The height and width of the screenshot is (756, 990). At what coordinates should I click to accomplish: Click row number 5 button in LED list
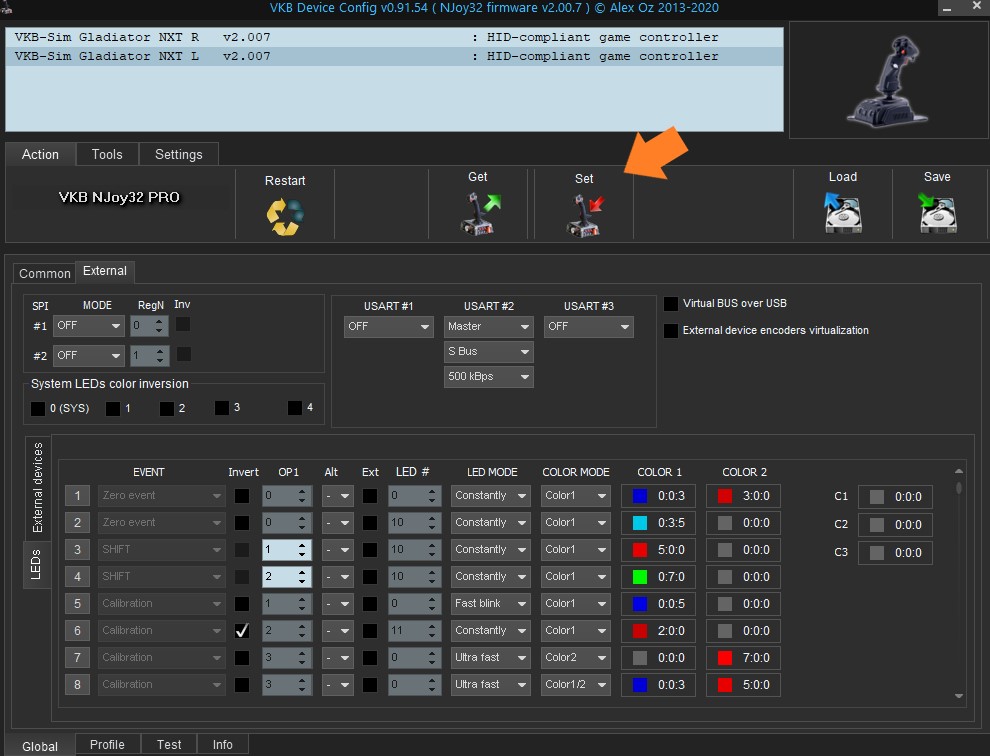point(77,604)
